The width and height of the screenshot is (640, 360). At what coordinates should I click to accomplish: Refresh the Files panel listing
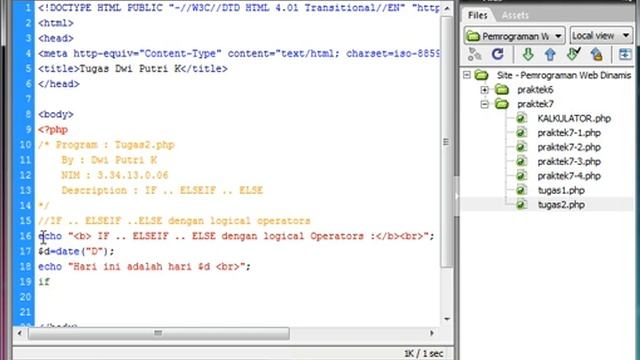pyautogui.click(x=497, y=54)
